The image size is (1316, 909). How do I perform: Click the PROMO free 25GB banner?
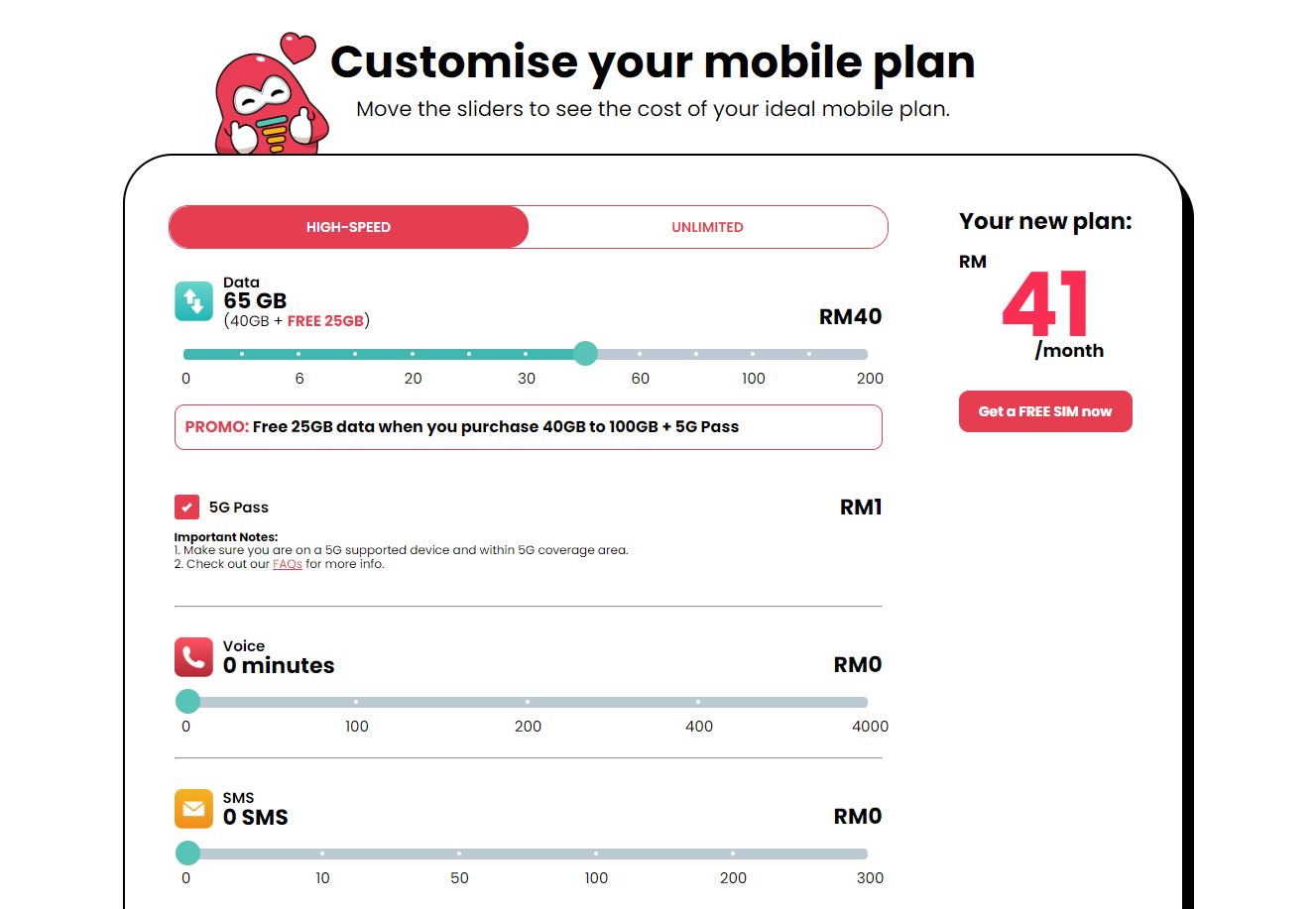pyautogui.click(x=528, y=427)
